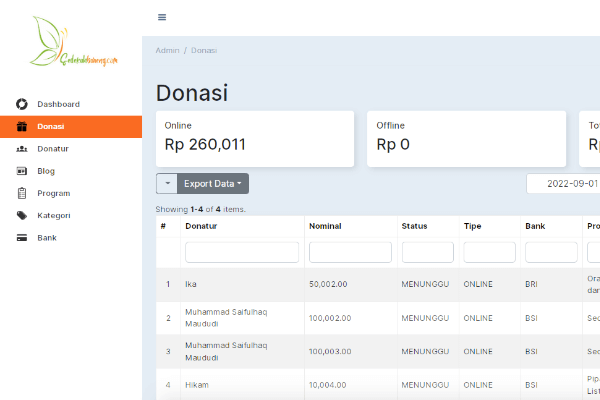Sort table by Donatur column header
Screen dimensions: 600x400
click(201, 226)
